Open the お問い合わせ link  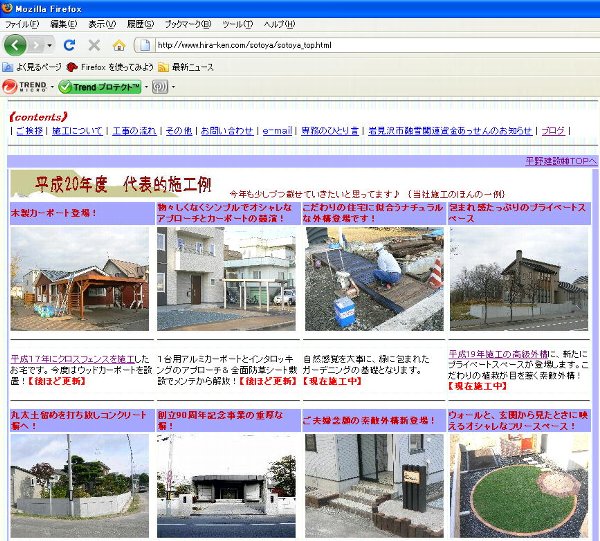pyautogui.click(x=227, y=131)
